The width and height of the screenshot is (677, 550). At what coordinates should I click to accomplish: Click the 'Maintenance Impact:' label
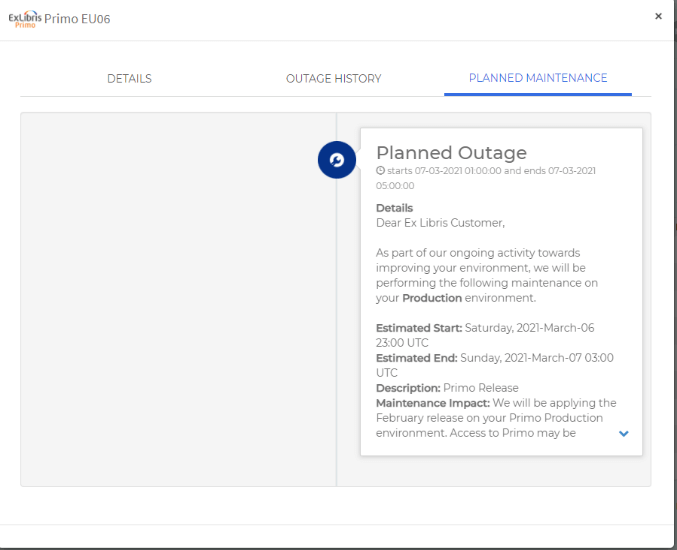[433, 403]
